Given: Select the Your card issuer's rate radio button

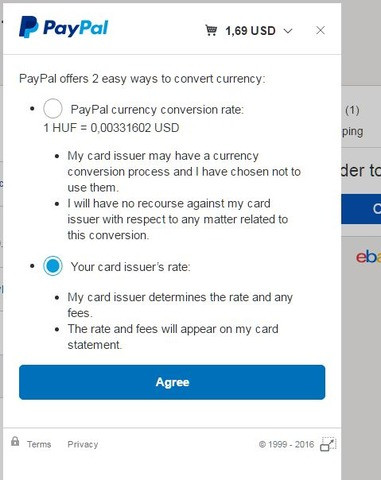Looking at the screenshot, I should point(53,266).
